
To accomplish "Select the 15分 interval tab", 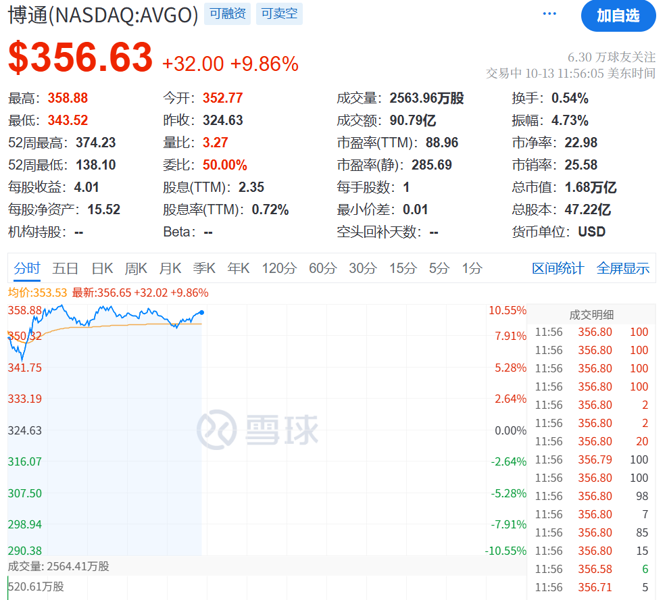I will [403, 268].
